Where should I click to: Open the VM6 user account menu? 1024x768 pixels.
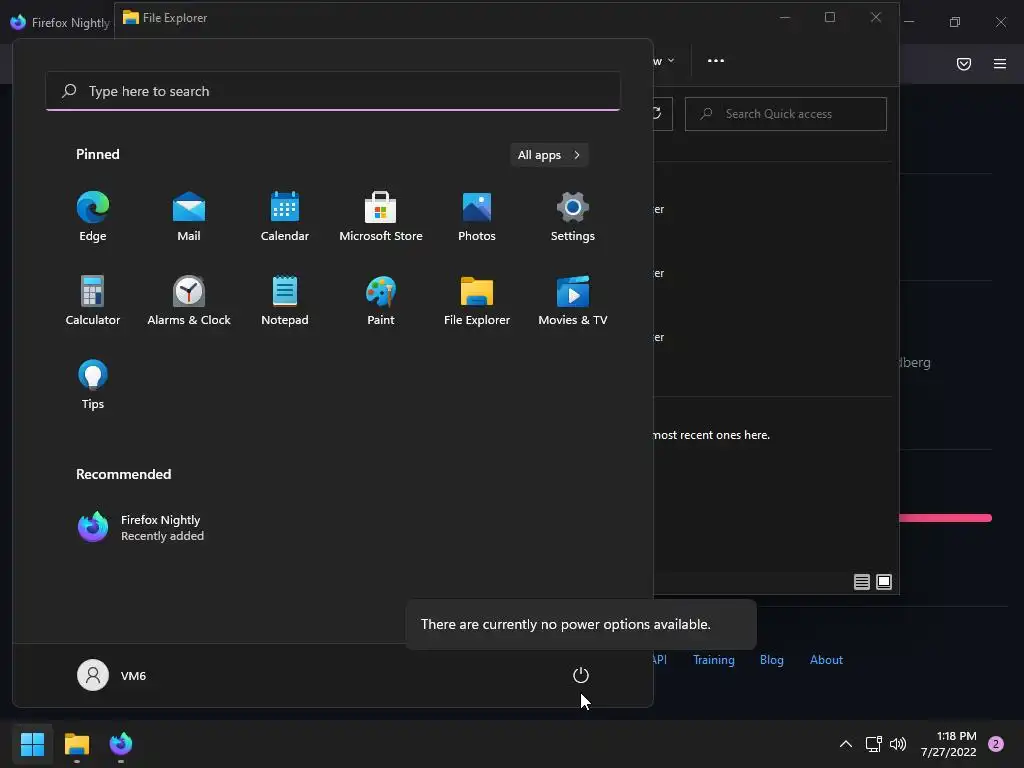point(112,675)
